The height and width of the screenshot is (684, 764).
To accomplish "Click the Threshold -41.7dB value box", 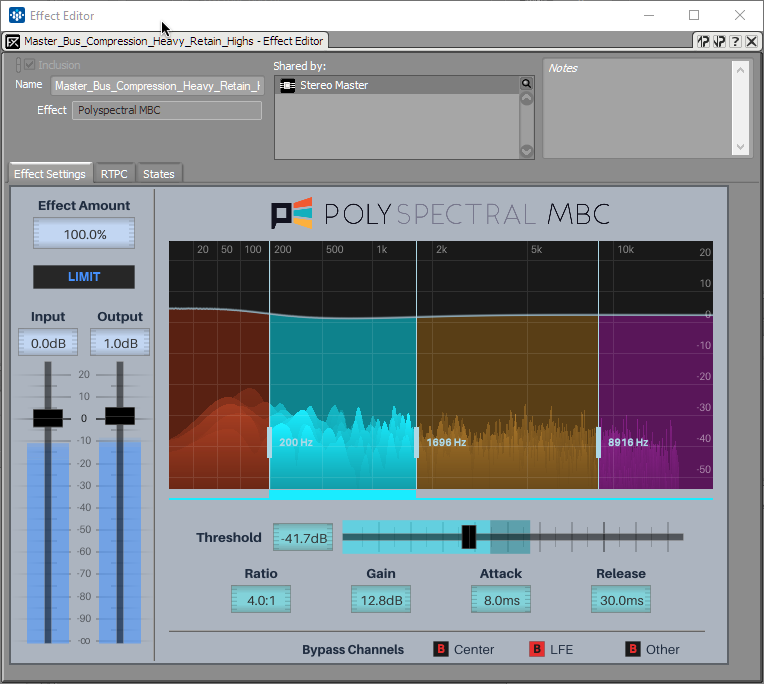I will [303, 537].
